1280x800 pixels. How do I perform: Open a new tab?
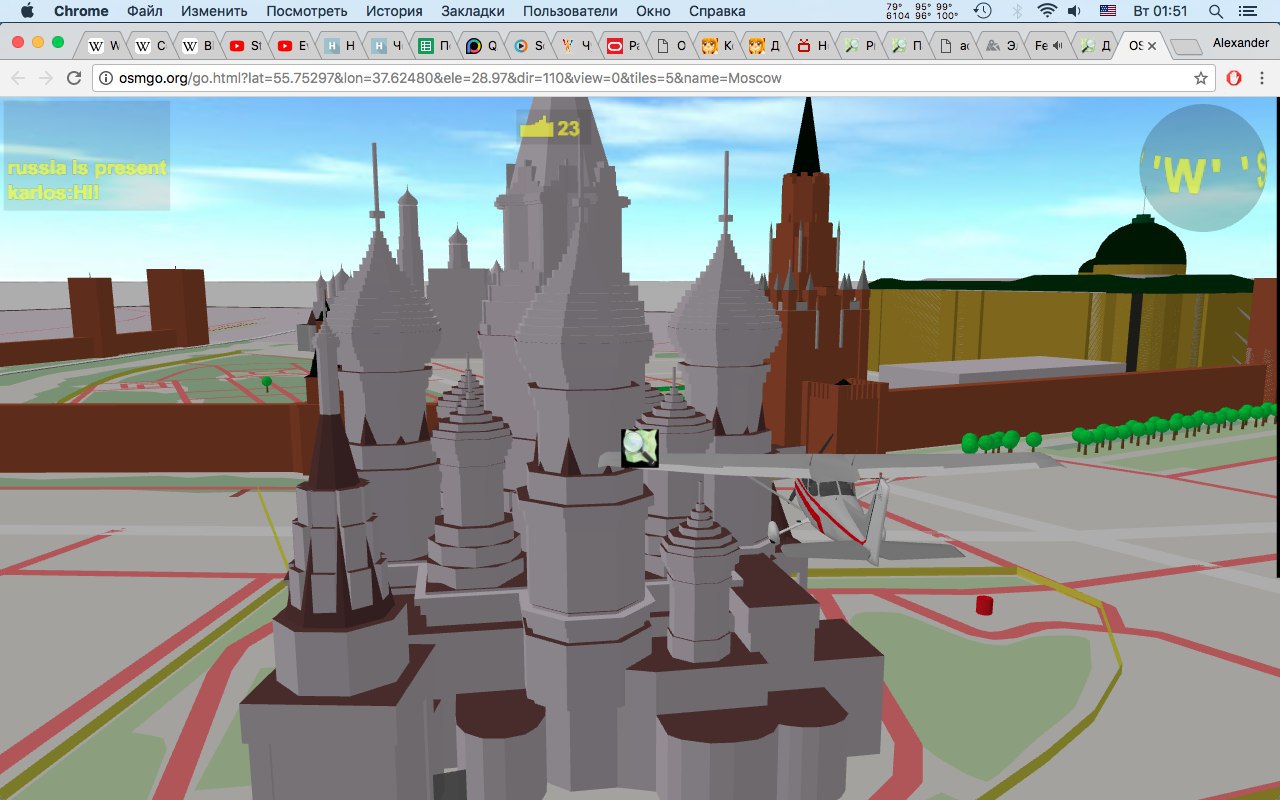coord(1185,46)
